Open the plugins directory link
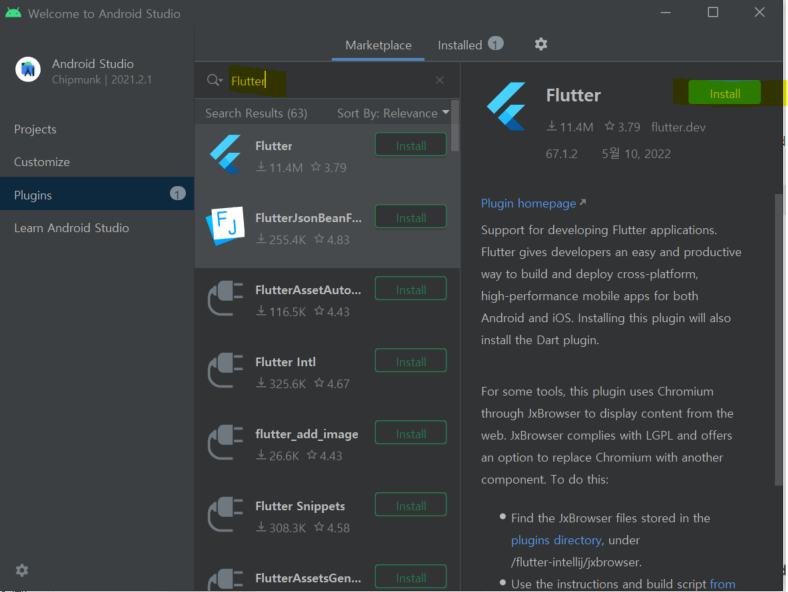Image resolution: width=788 pixels, height=592 pixels. (x=556, y=540)
